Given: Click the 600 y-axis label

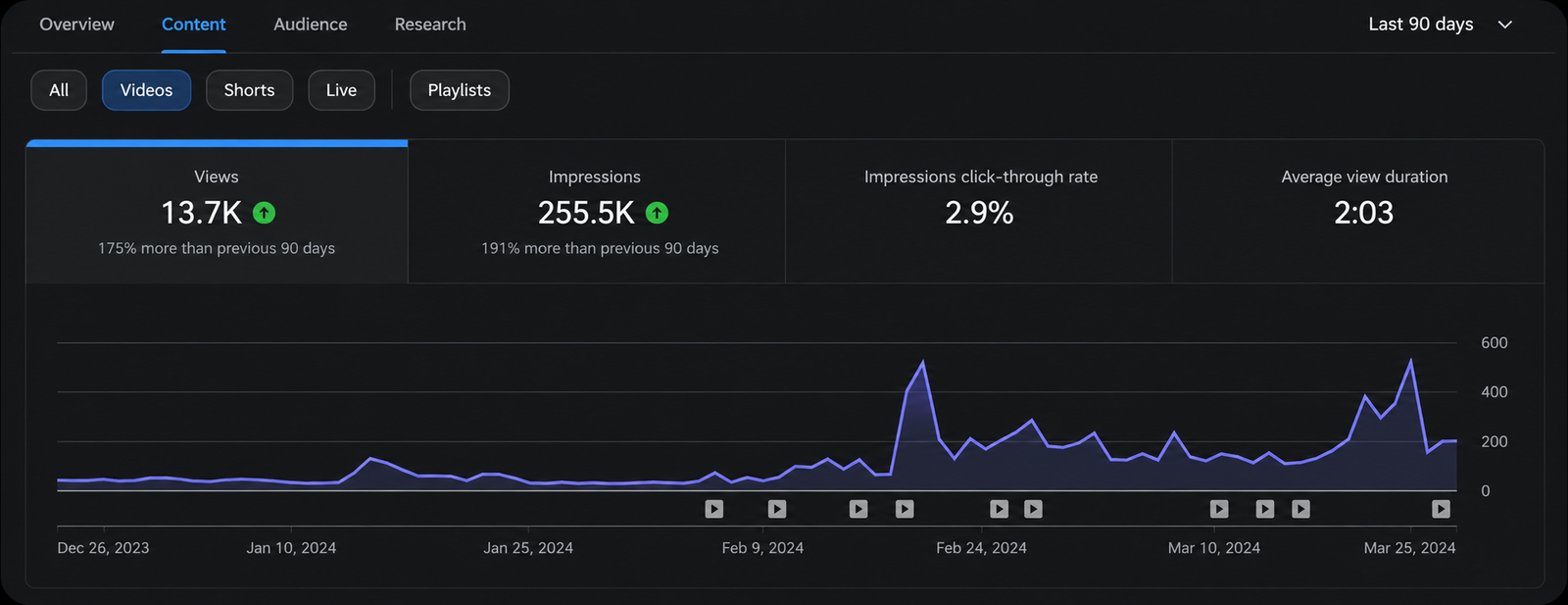Looking at the screenshot, I should (x=1494, y=343).
